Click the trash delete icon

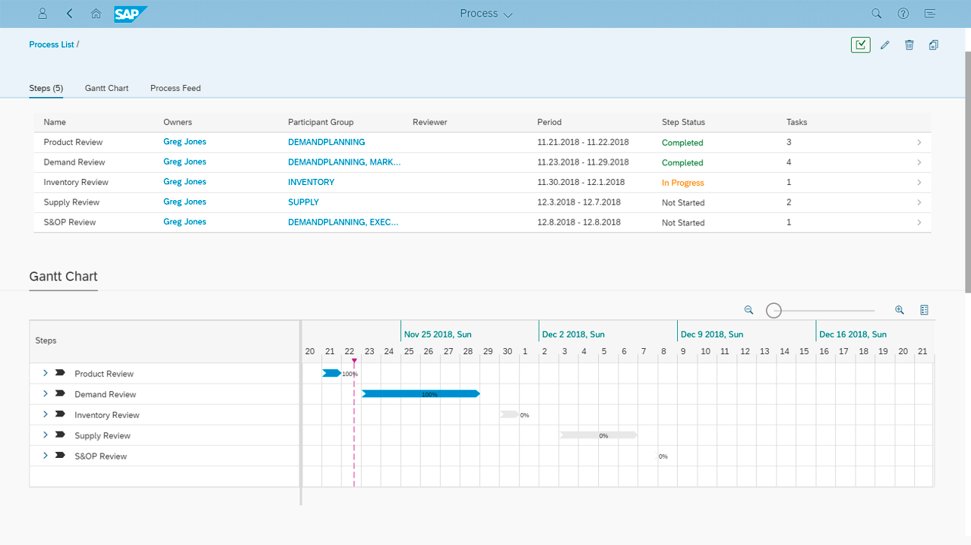pyautogui.click(x=909, y=45)
